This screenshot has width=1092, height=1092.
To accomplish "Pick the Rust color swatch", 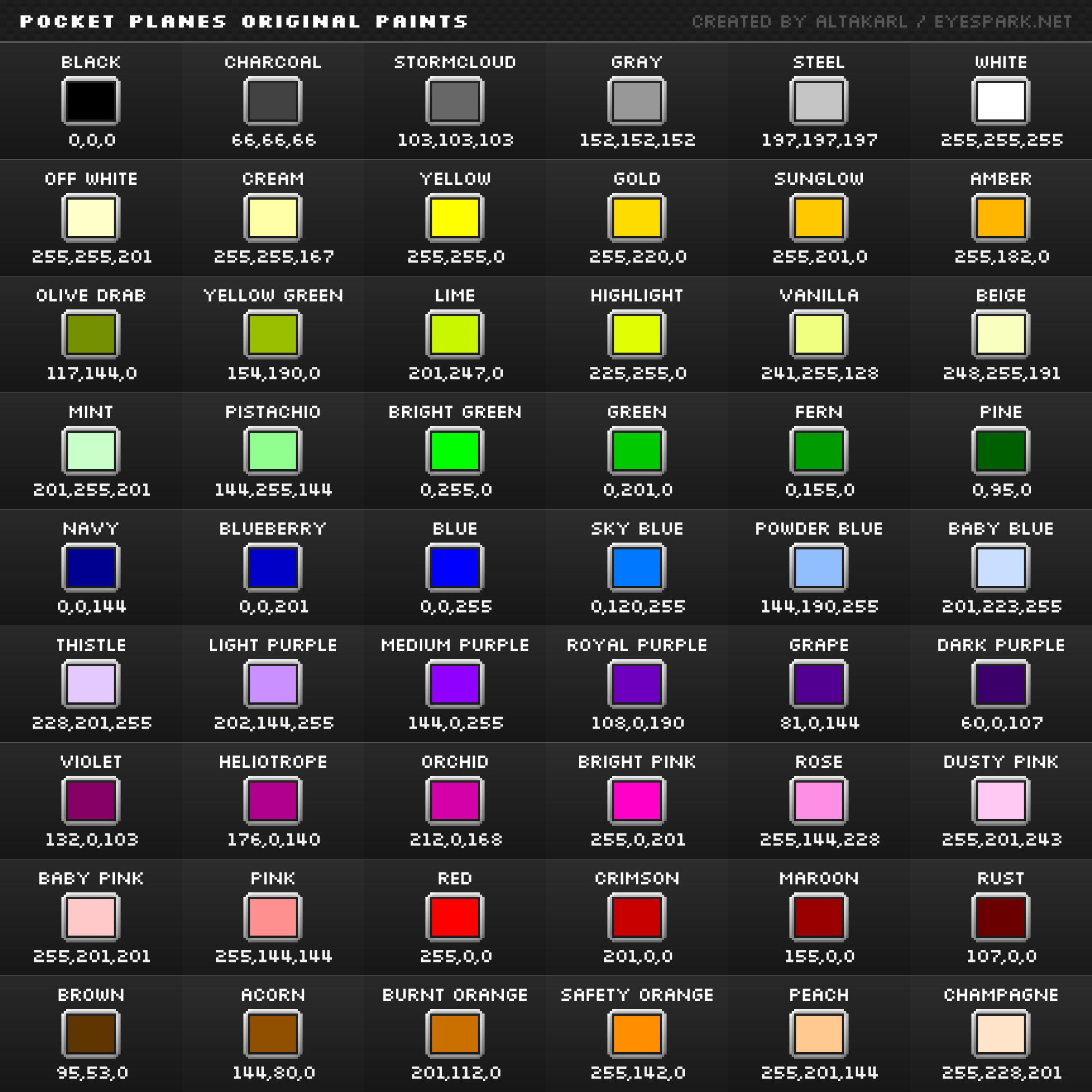I will (1001, 919).
